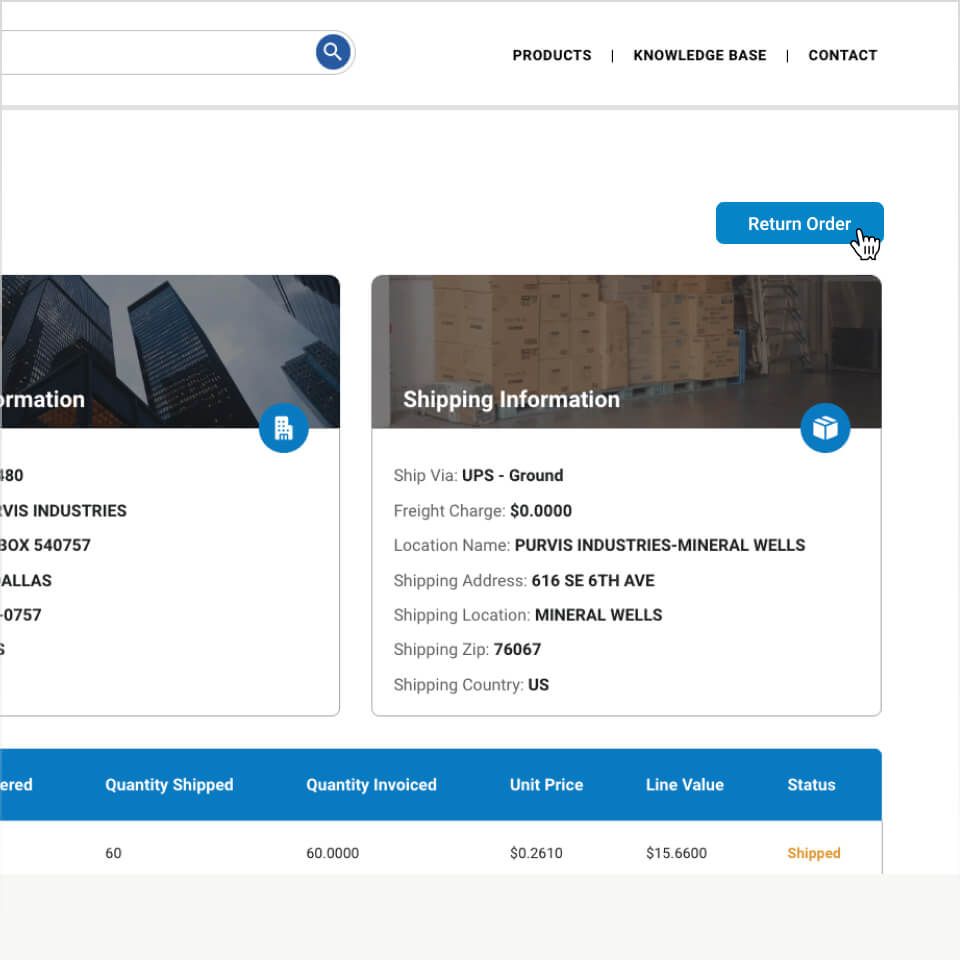Click the building icon on the customer card
This screenshot has width=960, height=960.
283,427
